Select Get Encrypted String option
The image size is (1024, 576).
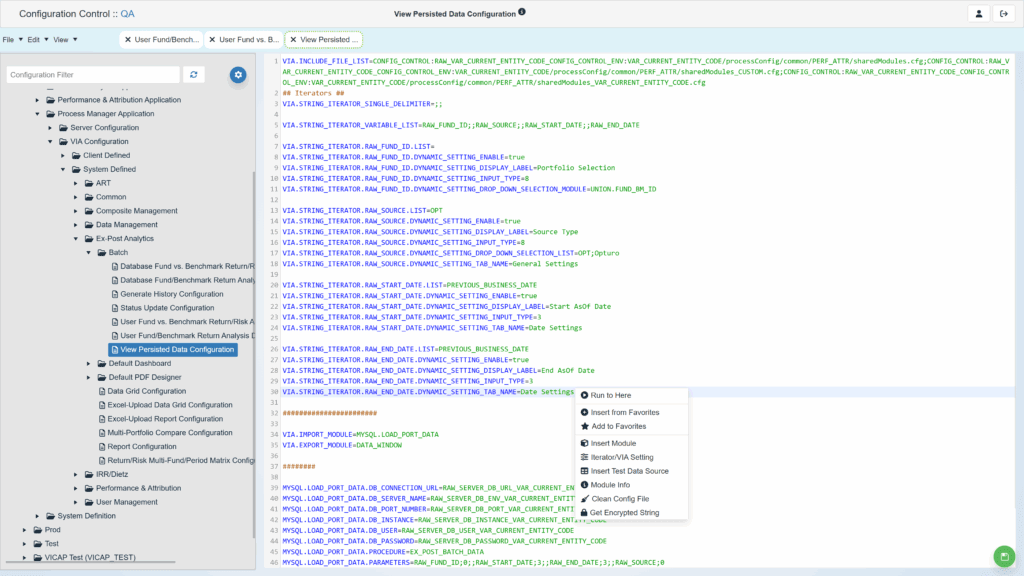pos(624,512)
